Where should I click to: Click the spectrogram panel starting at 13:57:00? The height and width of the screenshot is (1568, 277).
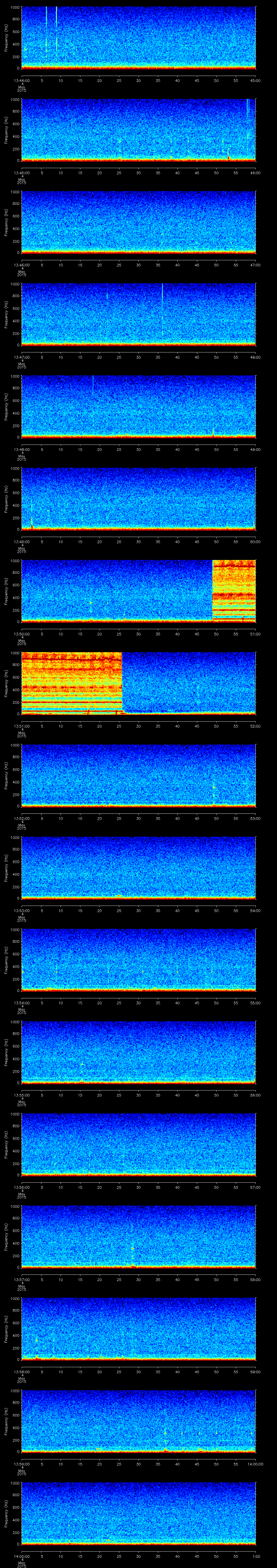(x=138, y=1236)
